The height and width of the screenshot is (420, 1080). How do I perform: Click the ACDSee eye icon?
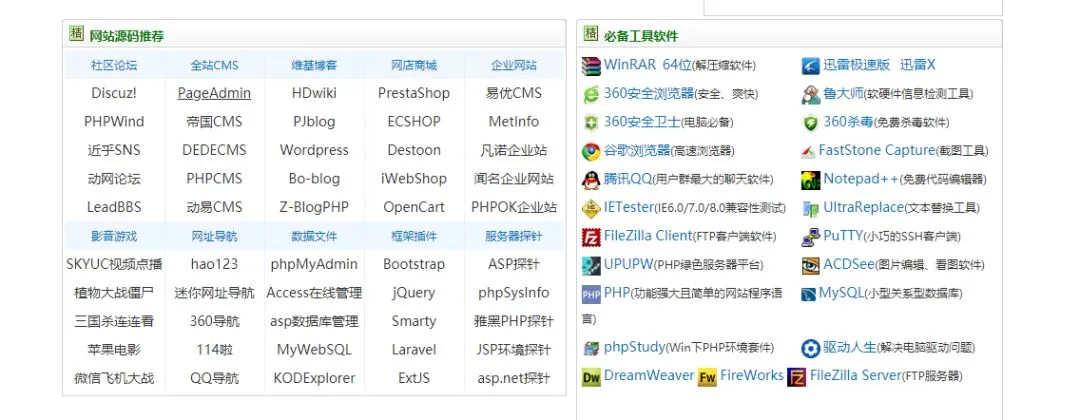point(811,266)
